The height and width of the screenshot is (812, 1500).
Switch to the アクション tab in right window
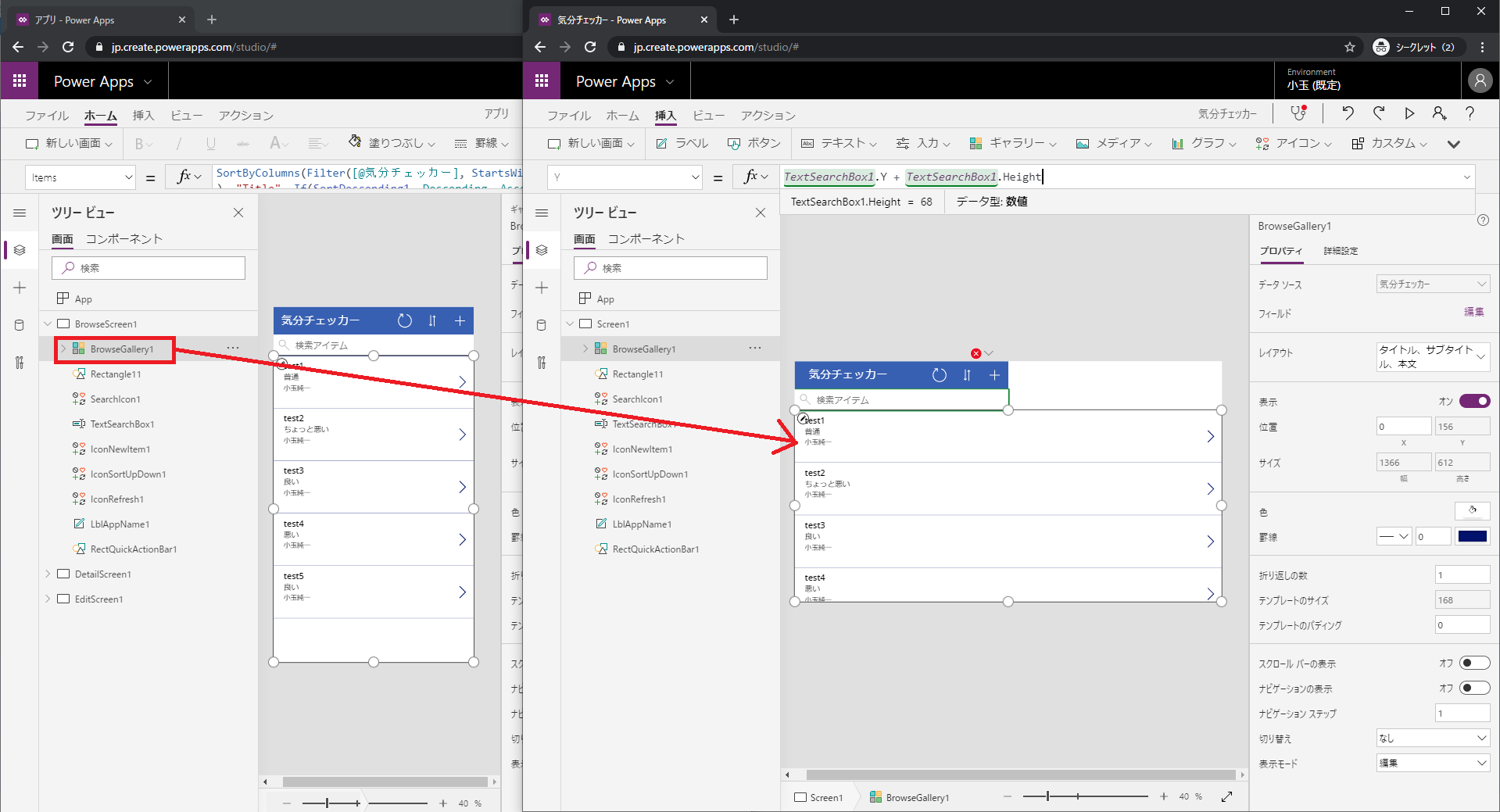(x=768, y=116)
